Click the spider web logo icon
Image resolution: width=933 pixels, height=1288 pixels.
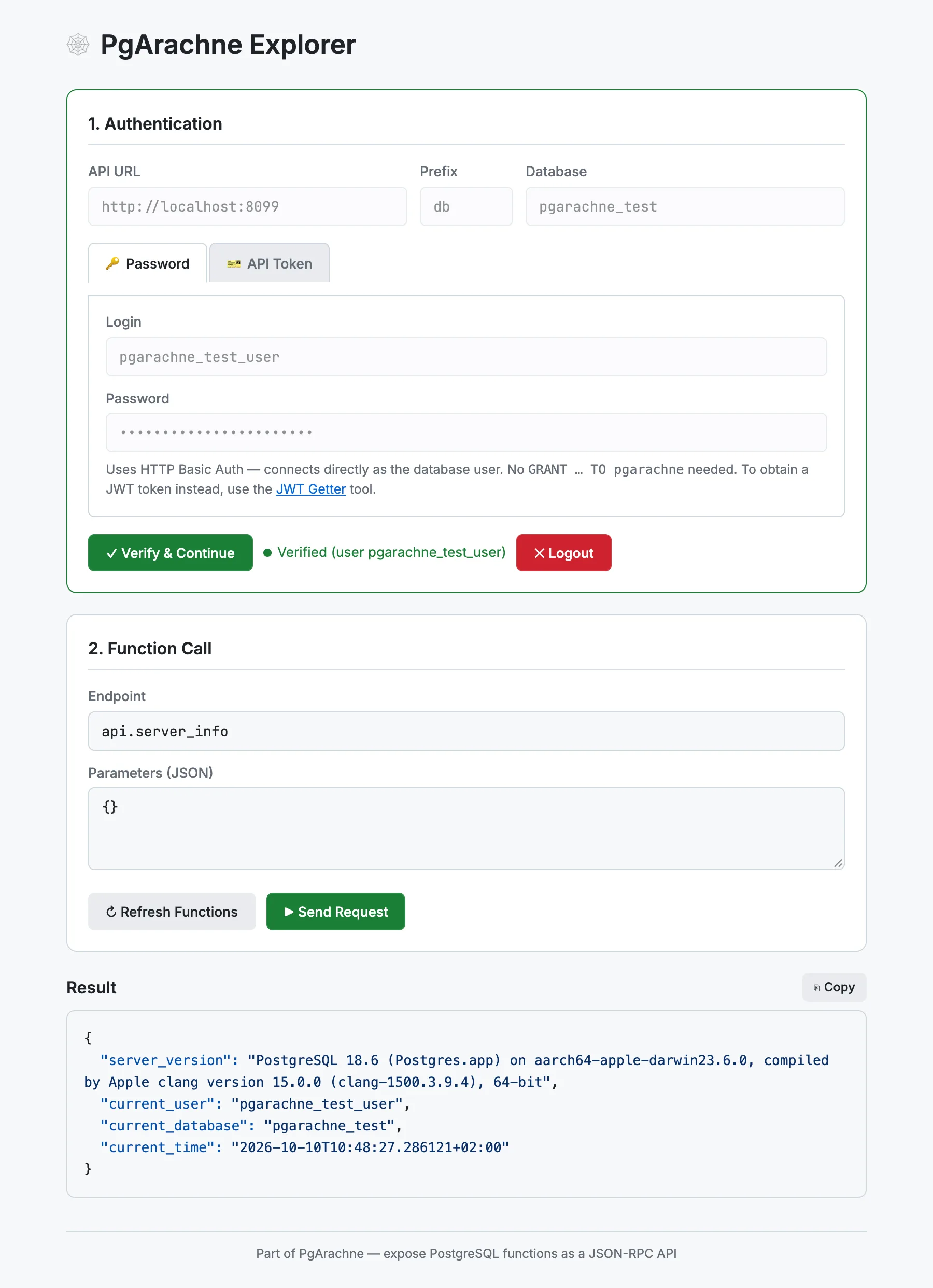[x=78, y=44]
